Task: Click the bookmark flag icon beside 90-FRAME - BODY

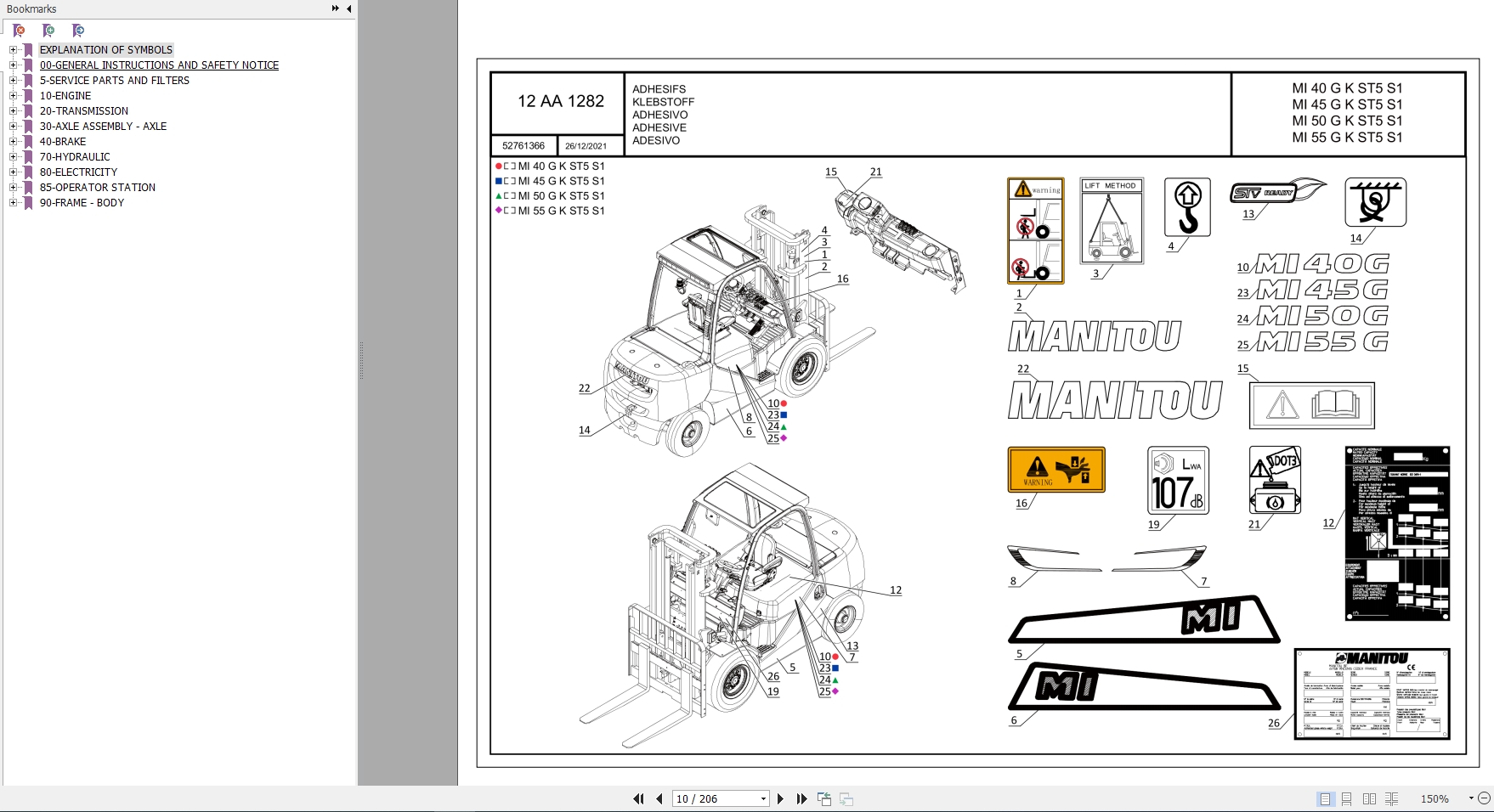Action: coord(28,203)
